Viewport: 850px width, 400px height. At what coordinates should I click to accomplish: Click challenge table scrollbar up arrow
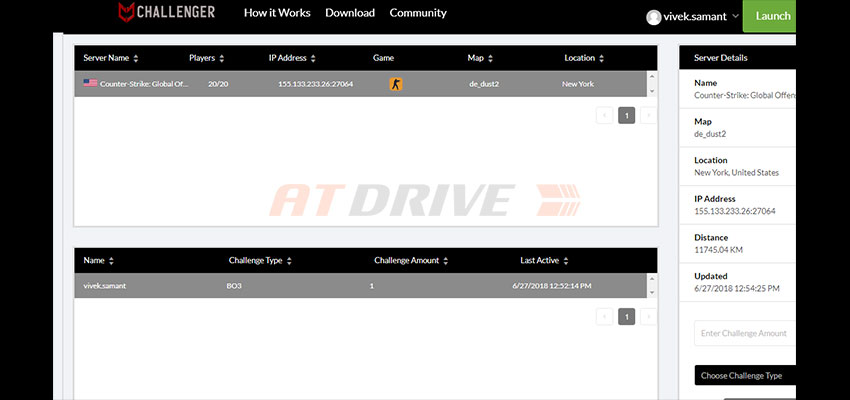click(652, 279)
